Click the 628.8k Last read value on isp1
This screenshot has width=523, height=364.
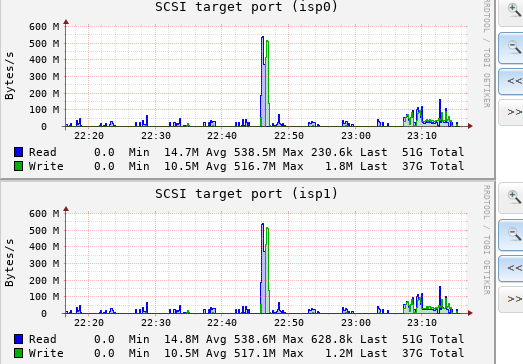tap(332, 339)
